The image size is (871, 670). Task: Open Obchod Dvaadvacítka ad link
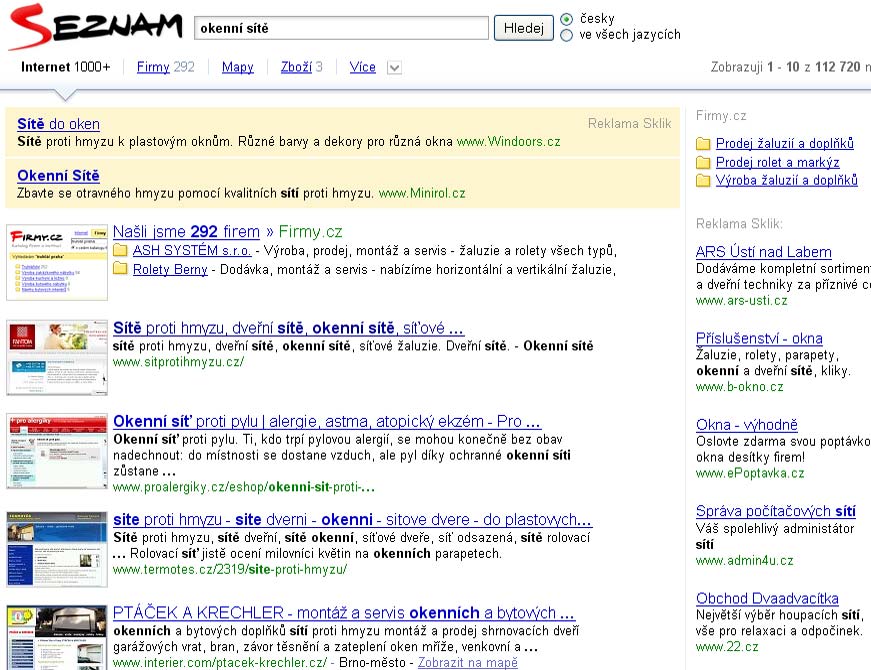[x=767, y=598]
